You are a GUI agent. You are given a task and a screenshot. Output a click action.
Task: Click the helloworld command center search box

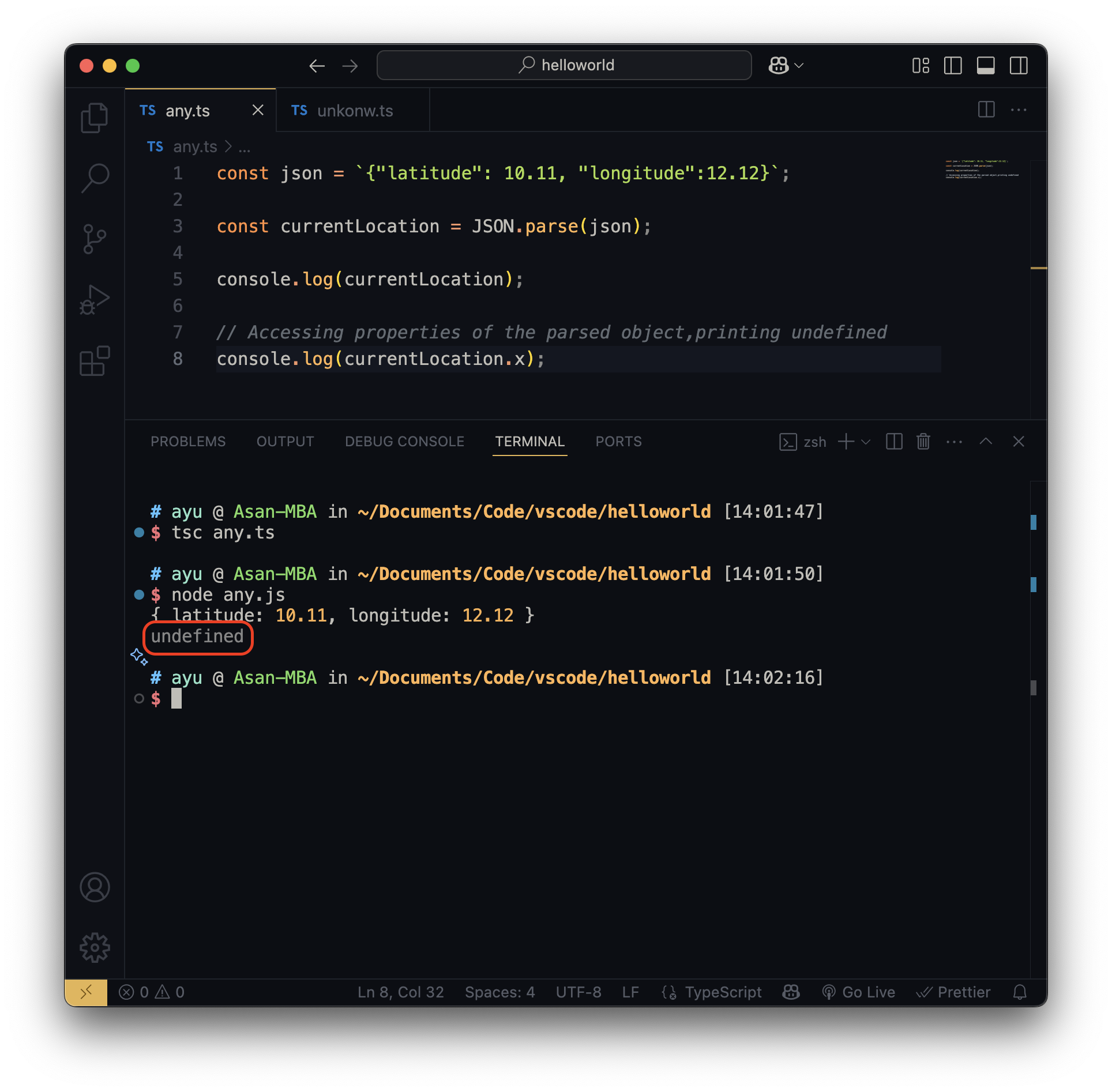(564, 65)
